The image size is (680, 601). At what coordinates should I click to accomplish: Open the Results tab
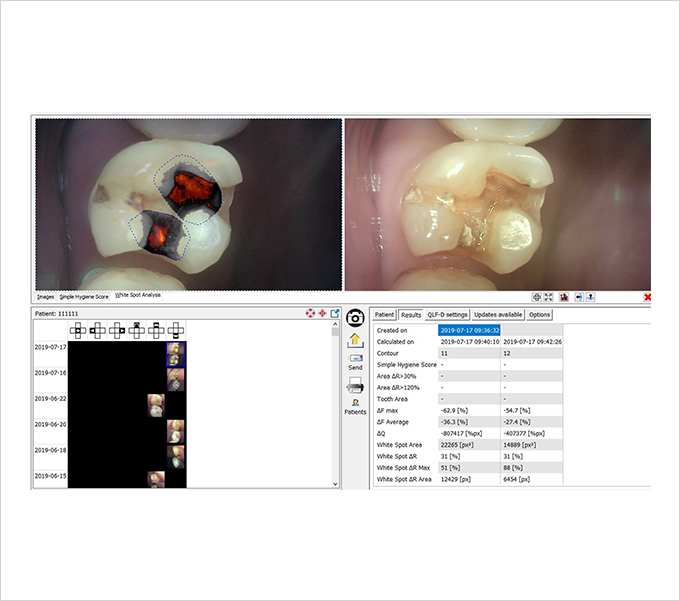pyautogui.click(x=411, y=315)
